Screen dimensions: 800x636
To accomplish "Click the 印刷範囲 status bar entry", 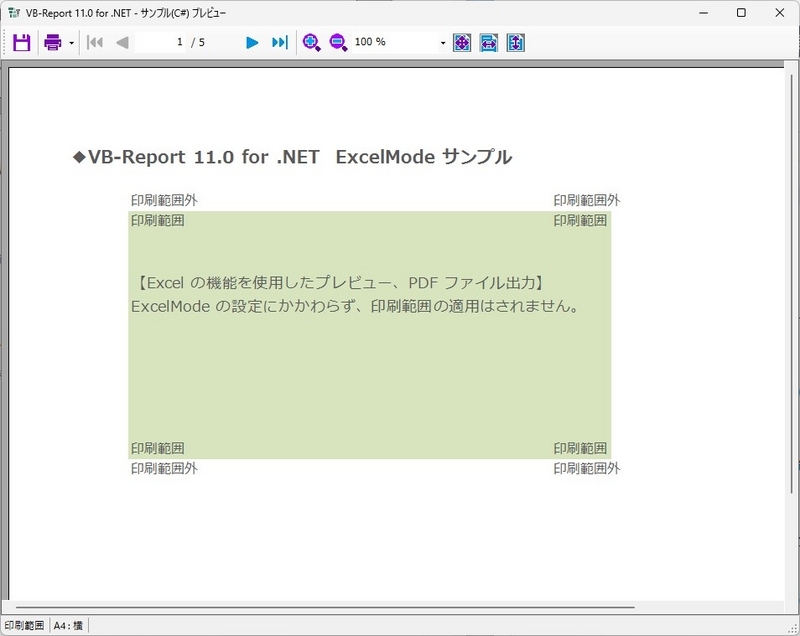I will (x=24, y=625).
